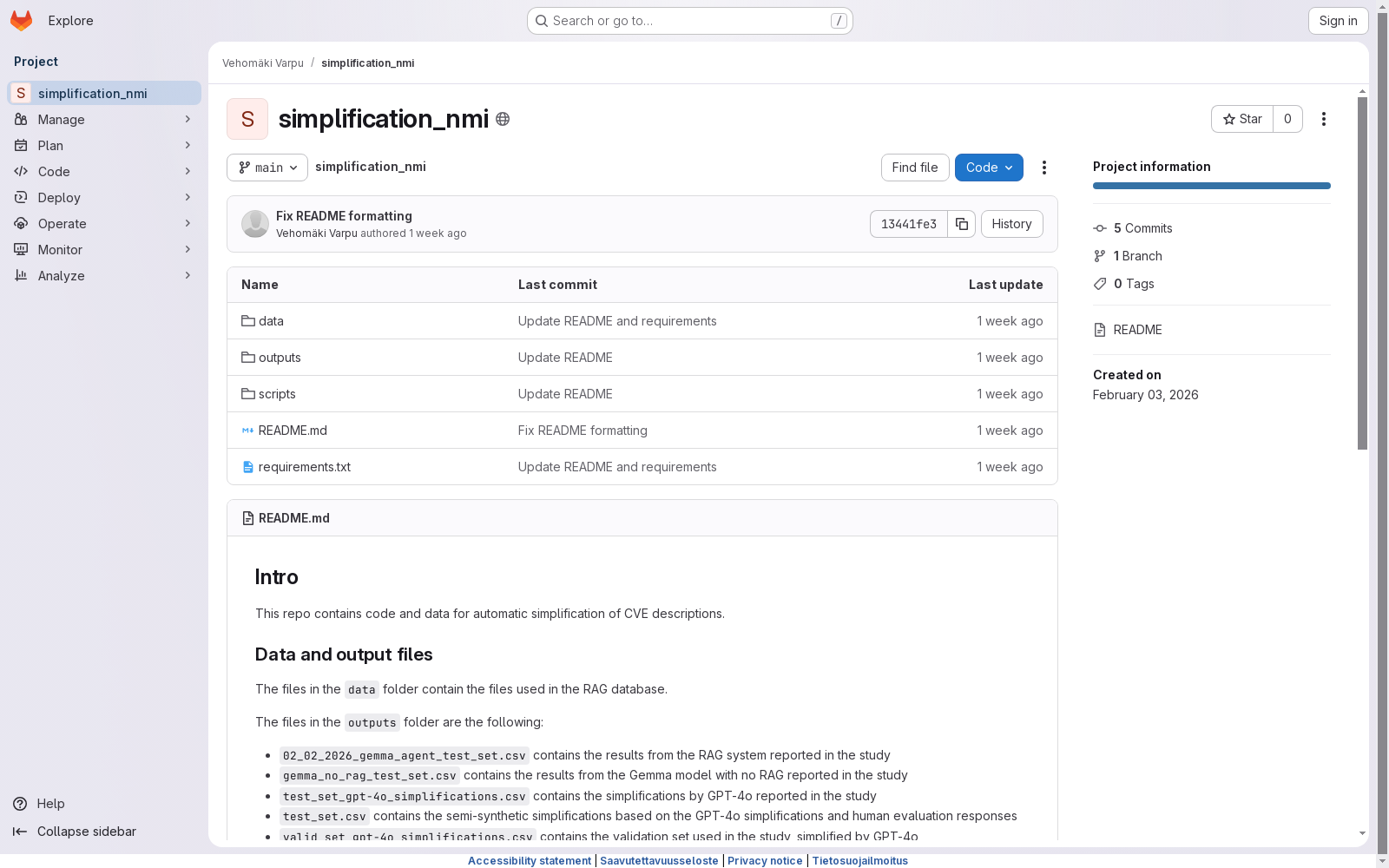Open the main branch dropdown

click(x=267, y=168)
